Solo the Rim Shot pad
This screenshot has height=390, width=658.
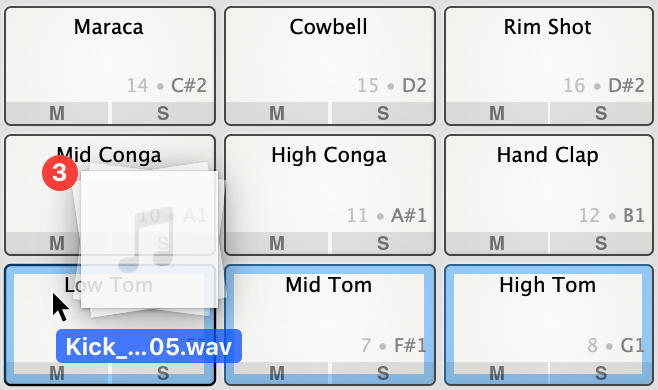(x=601, y=113)
